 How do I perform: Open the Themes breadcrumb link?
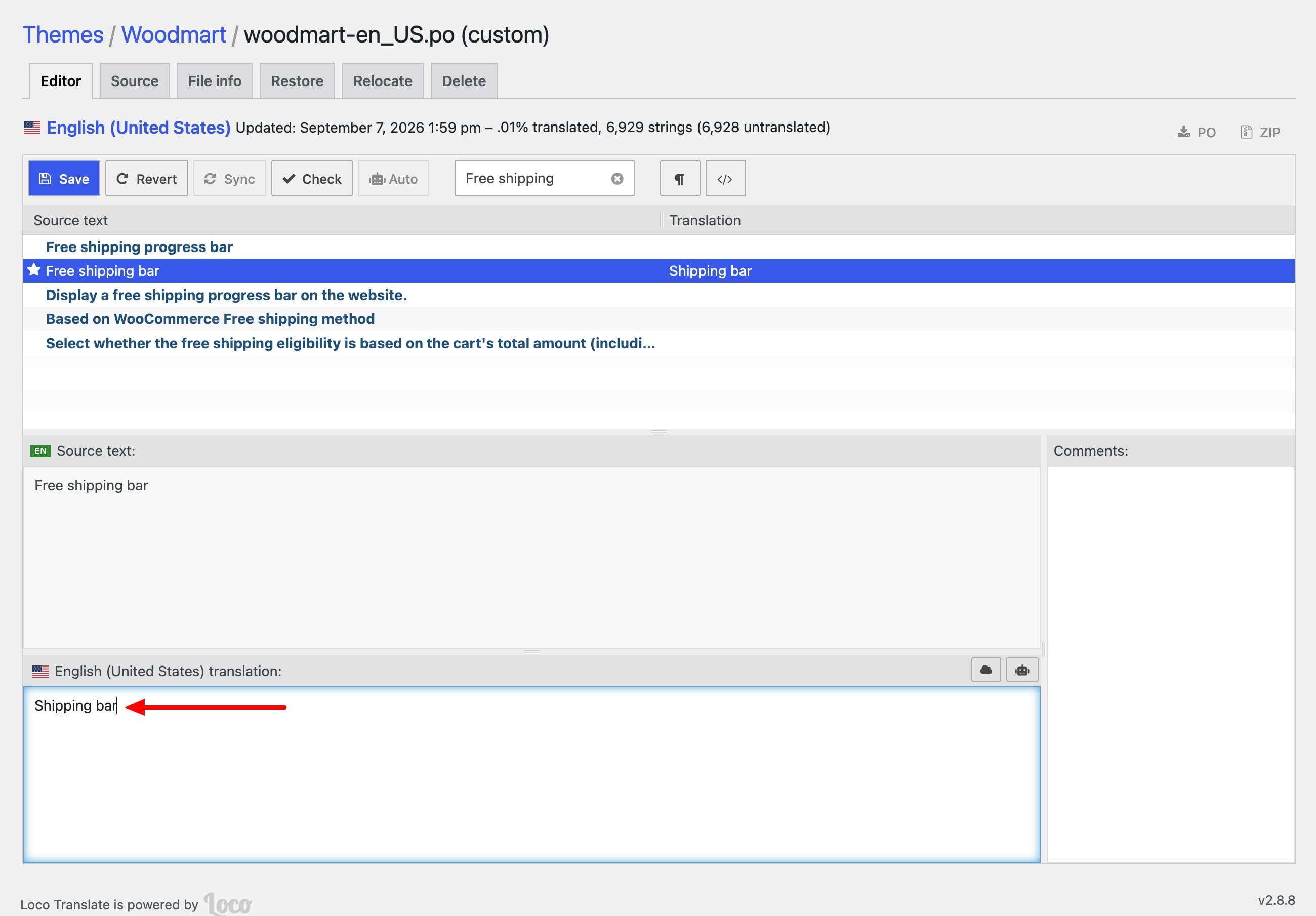(x=62, y=35)
